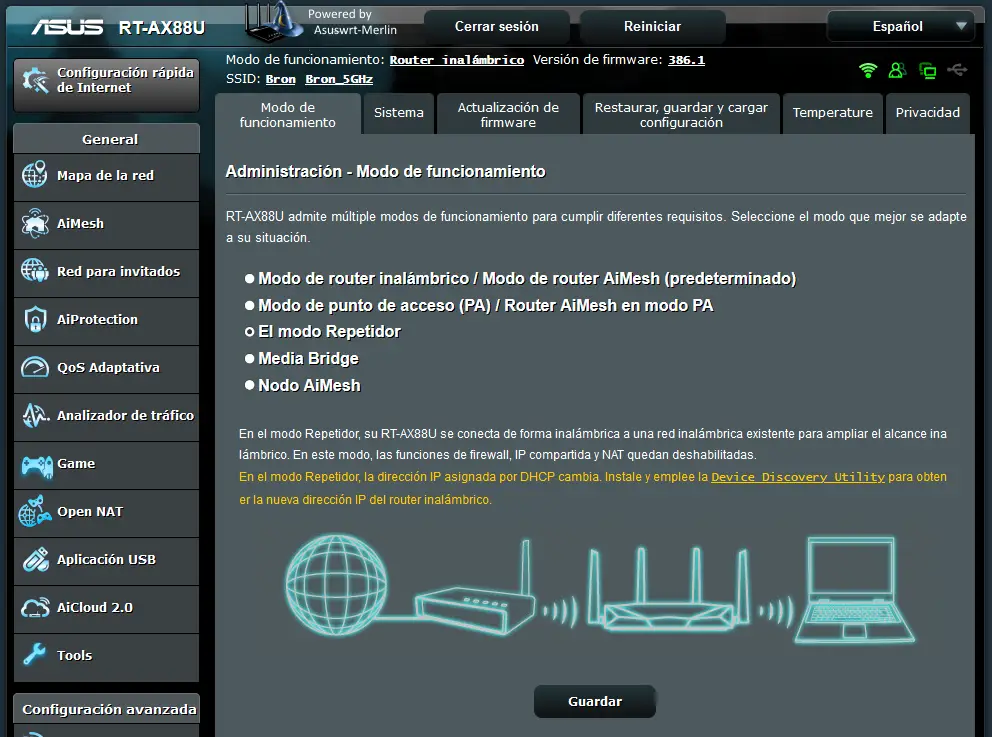
Task: Go to the Analizador de tráfico page
Action: click(106, 418)
